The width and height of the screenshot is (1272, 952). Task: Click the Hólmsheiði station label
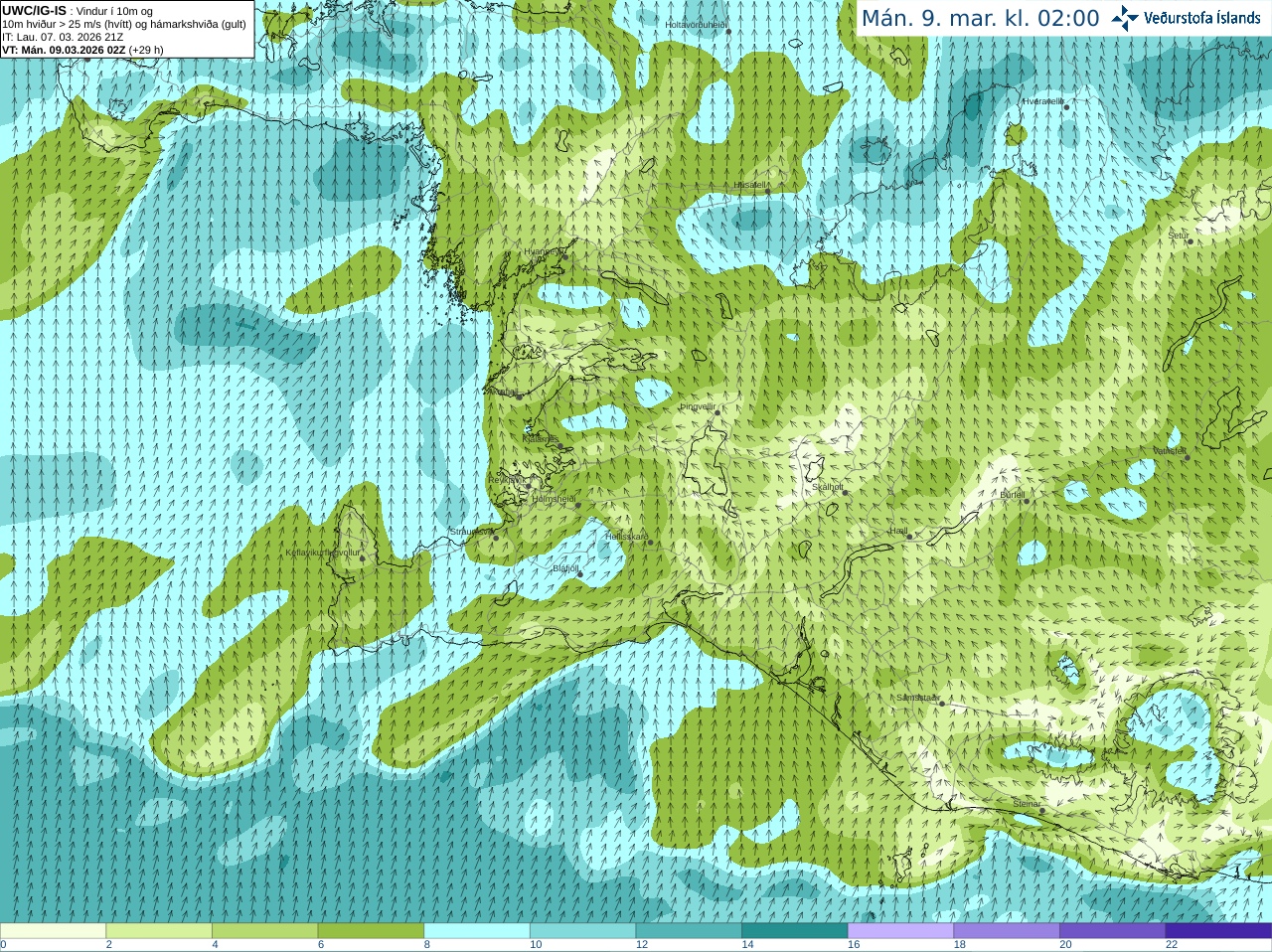[555, 500]
